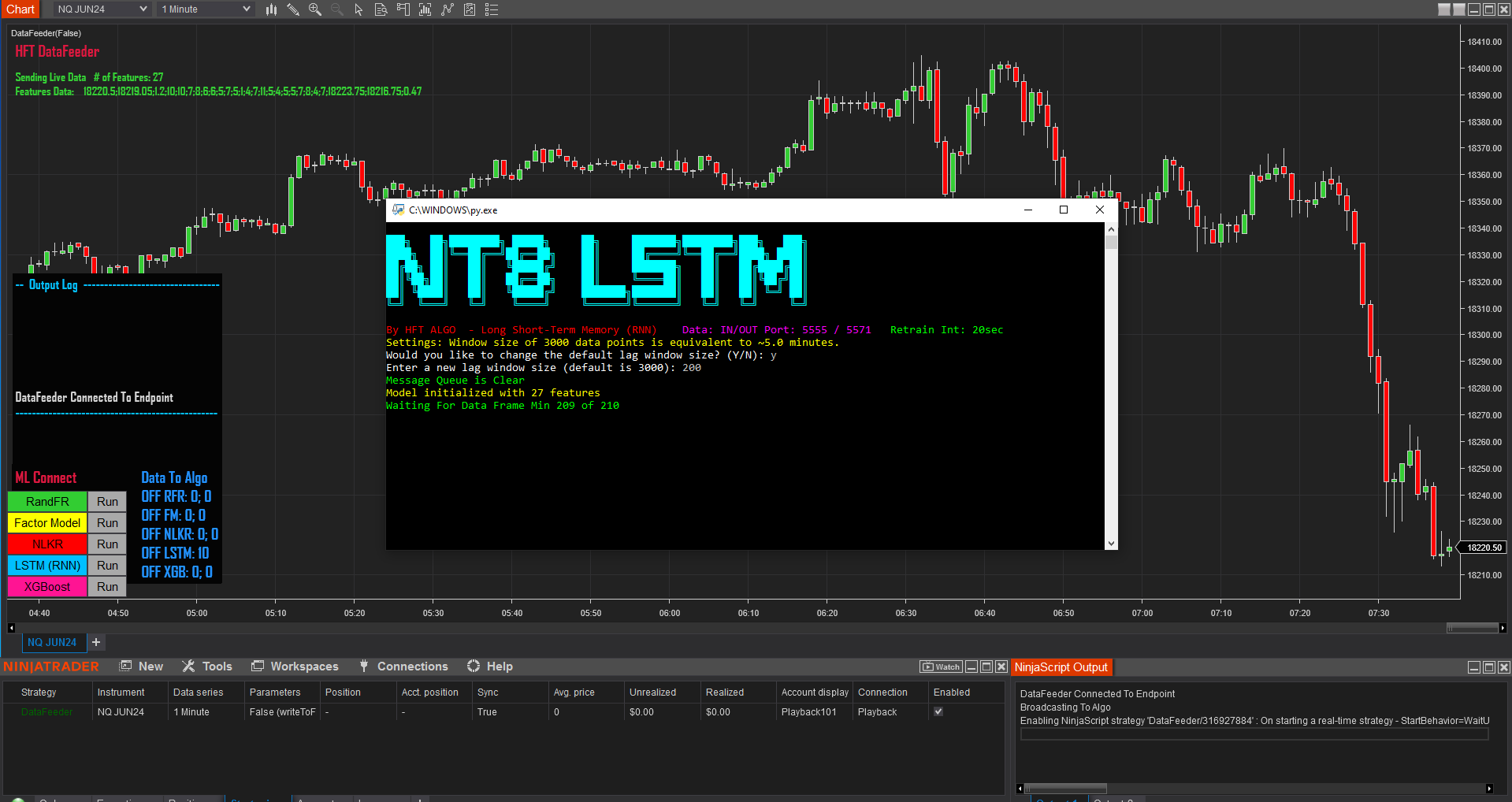Viewport: 1512px width, 802px height.
Task: Add a new chart tab with plus
Action: [x=96, y=642]
